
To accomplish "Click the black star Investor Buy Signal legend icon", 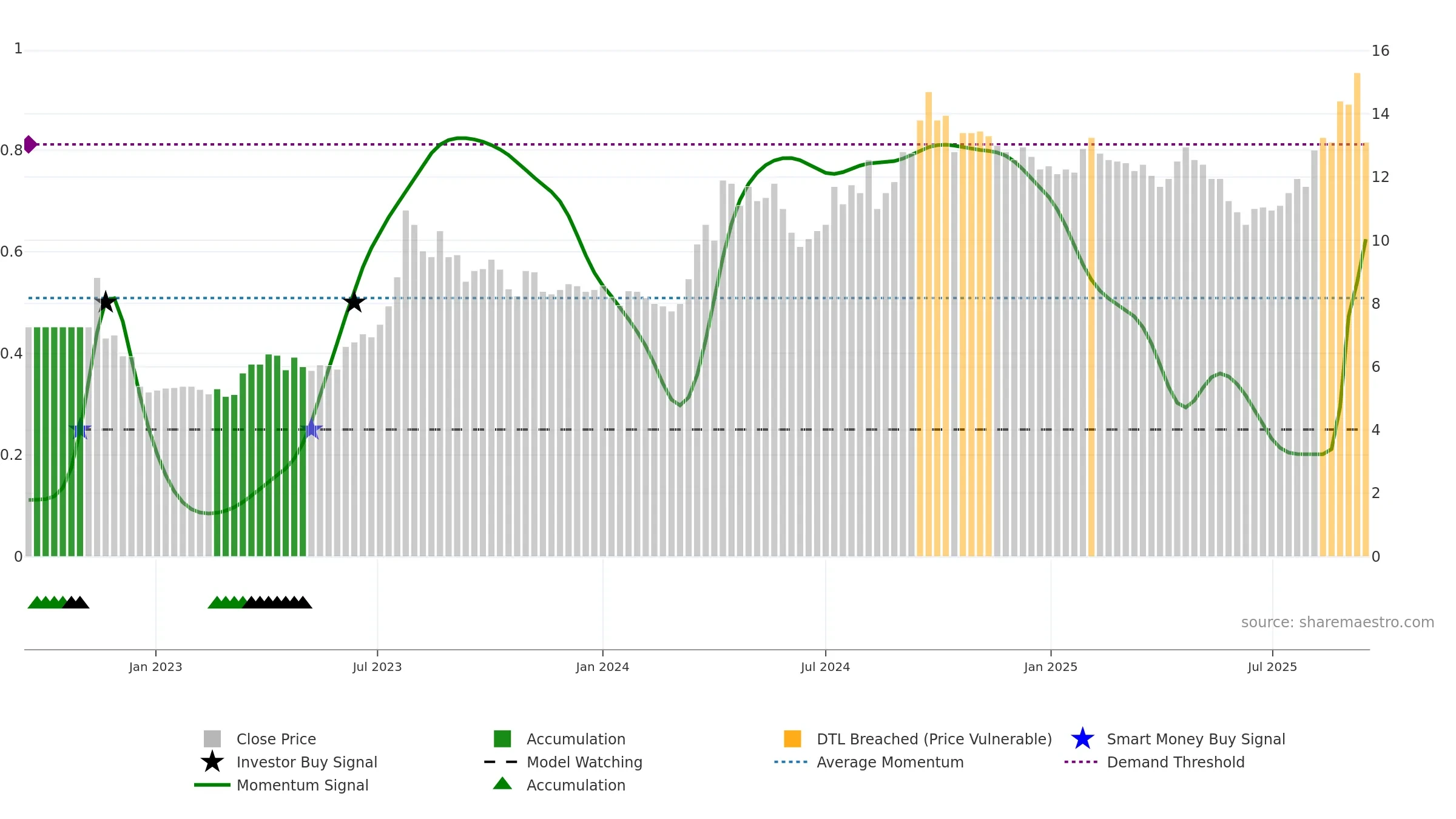I will pos(212,762).
